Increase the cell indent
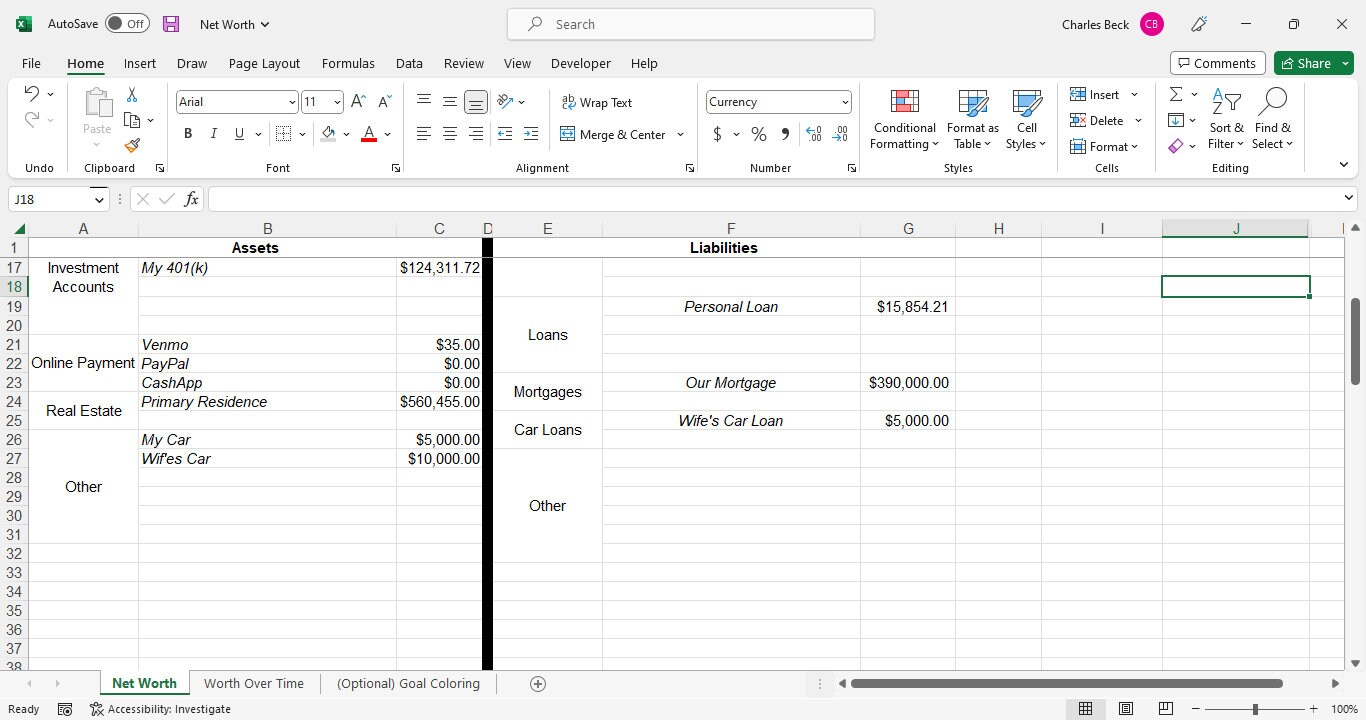Image resolution: width=1366 pixels, height=720 pixels. tap(531, 134)
